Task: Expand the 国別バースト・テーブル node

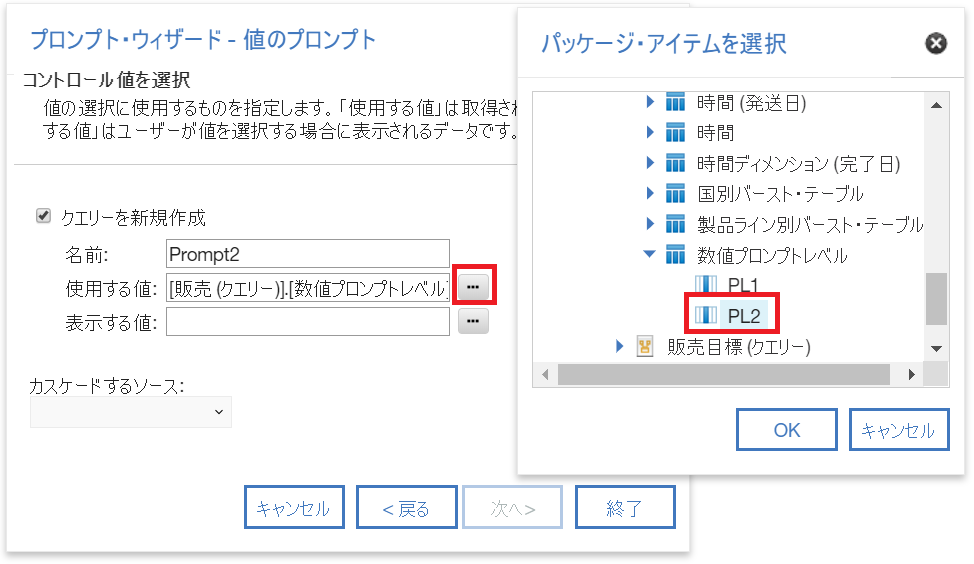Action: tap(650, 193)
